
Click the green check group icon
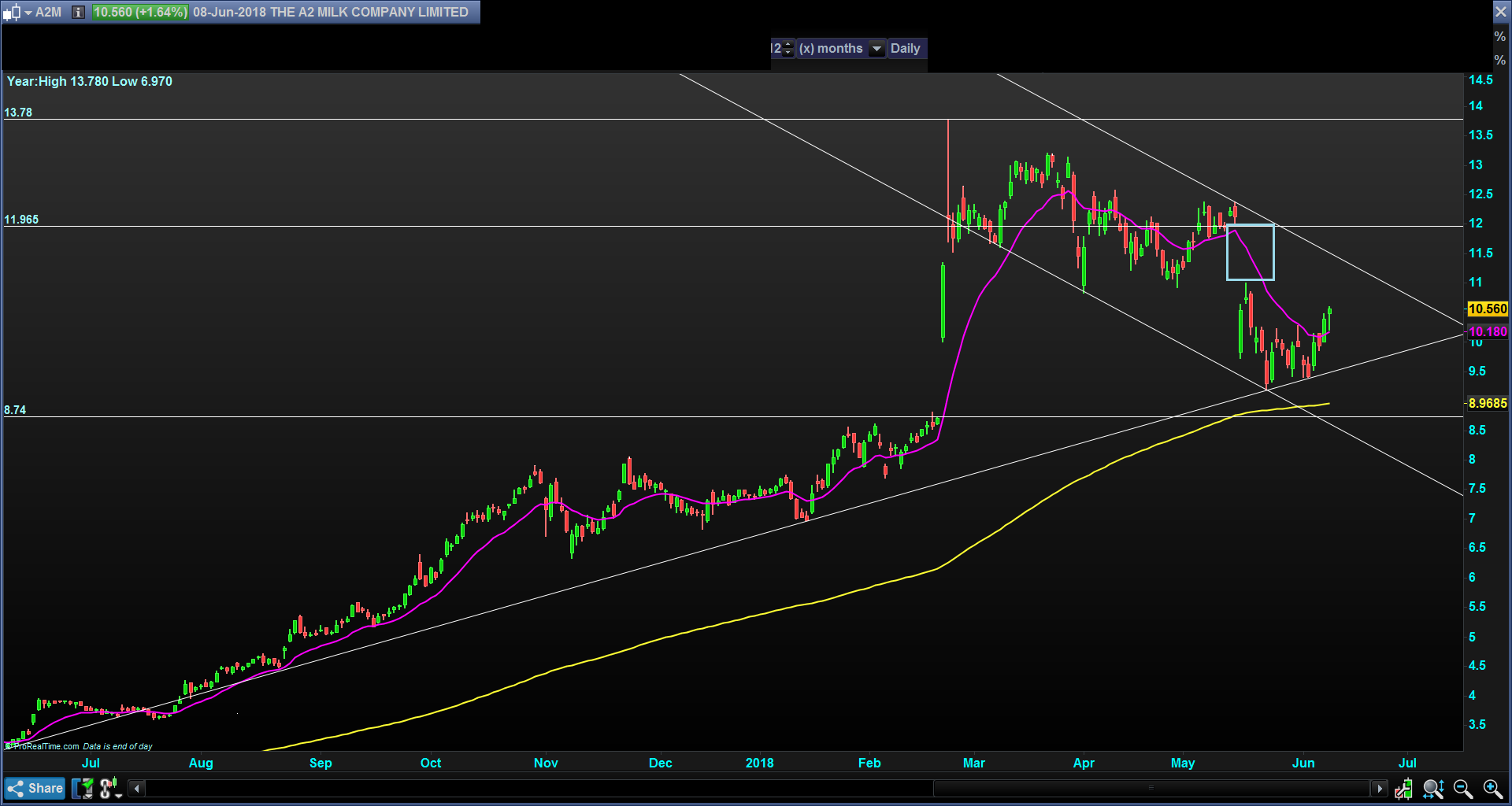tap(83, 788)
